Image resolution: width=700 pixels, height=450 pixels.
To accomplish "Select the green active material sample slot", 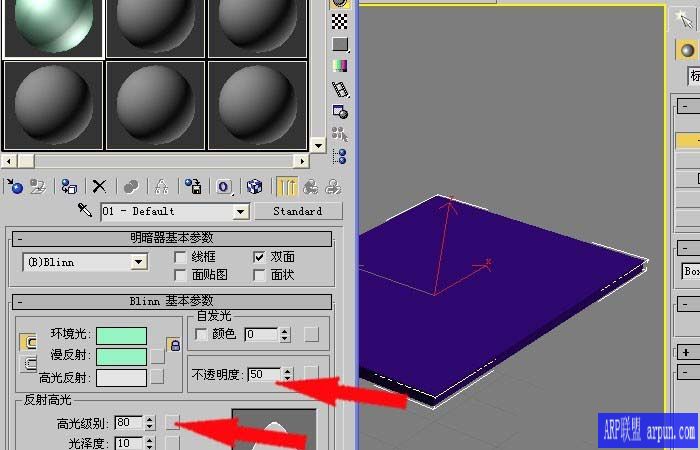I will point(53,29).
